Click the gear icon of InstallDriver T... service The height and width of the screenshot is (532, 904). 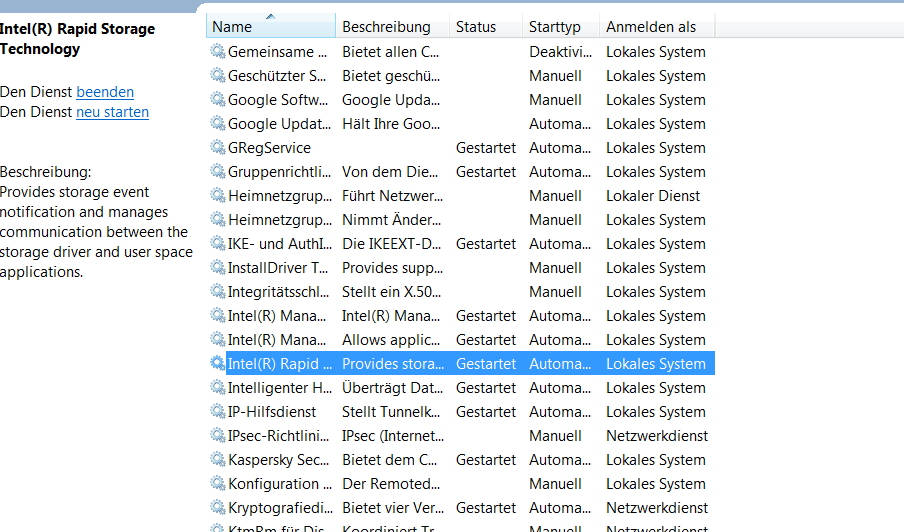click(218, 268)
